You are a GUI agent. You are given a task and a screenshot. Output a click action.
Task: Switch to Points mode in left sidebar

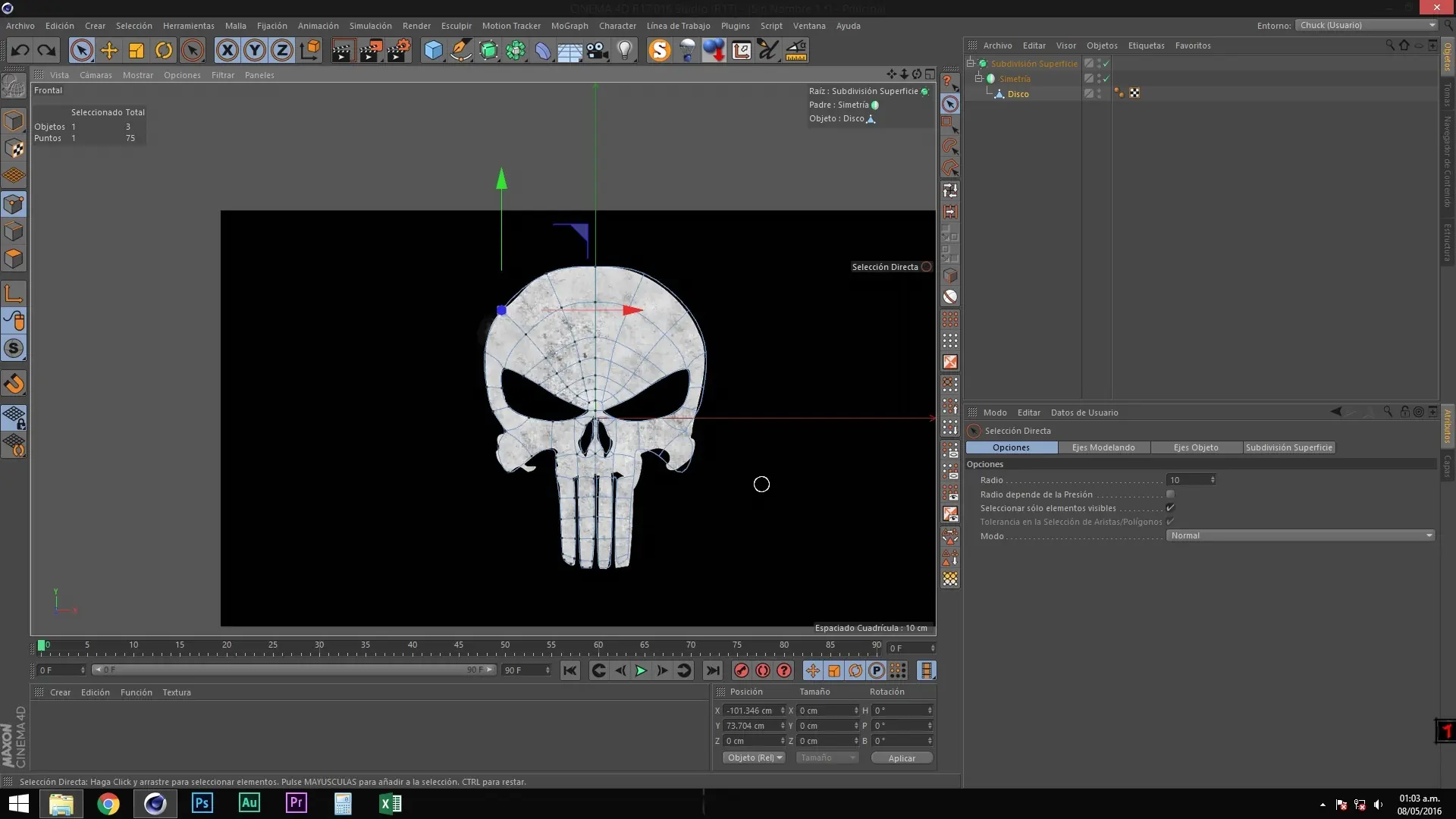[14, 204]
